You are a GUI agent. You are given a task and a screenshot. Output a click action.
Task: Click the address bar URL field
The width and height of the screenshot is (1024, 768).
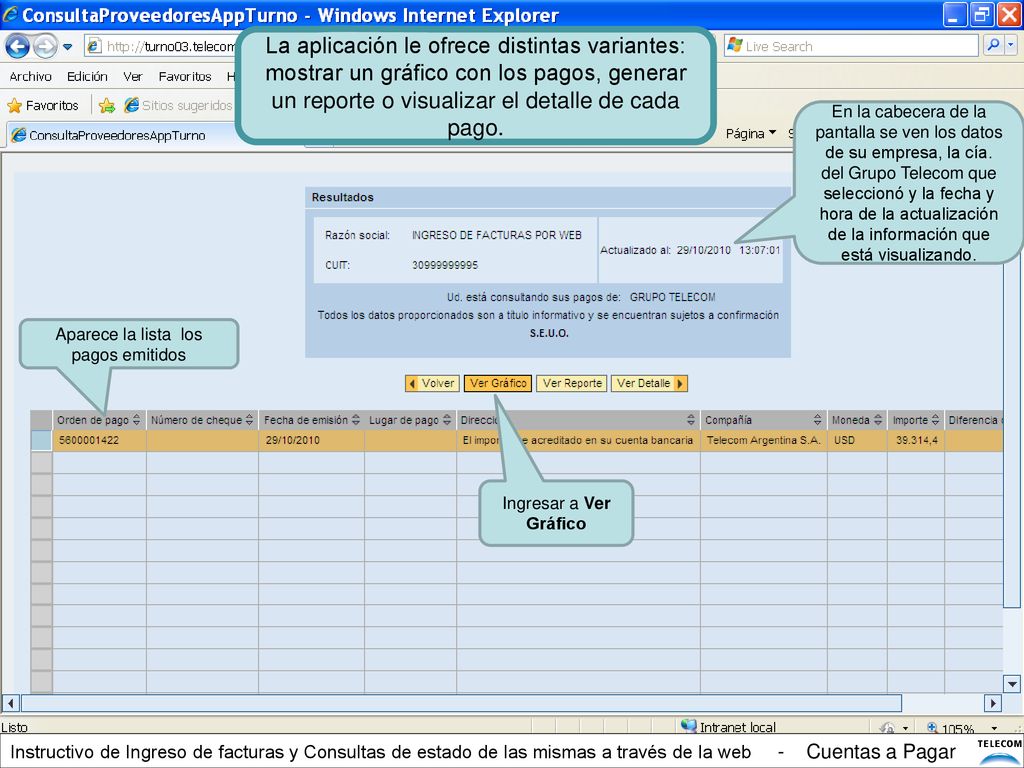[161, 46]
